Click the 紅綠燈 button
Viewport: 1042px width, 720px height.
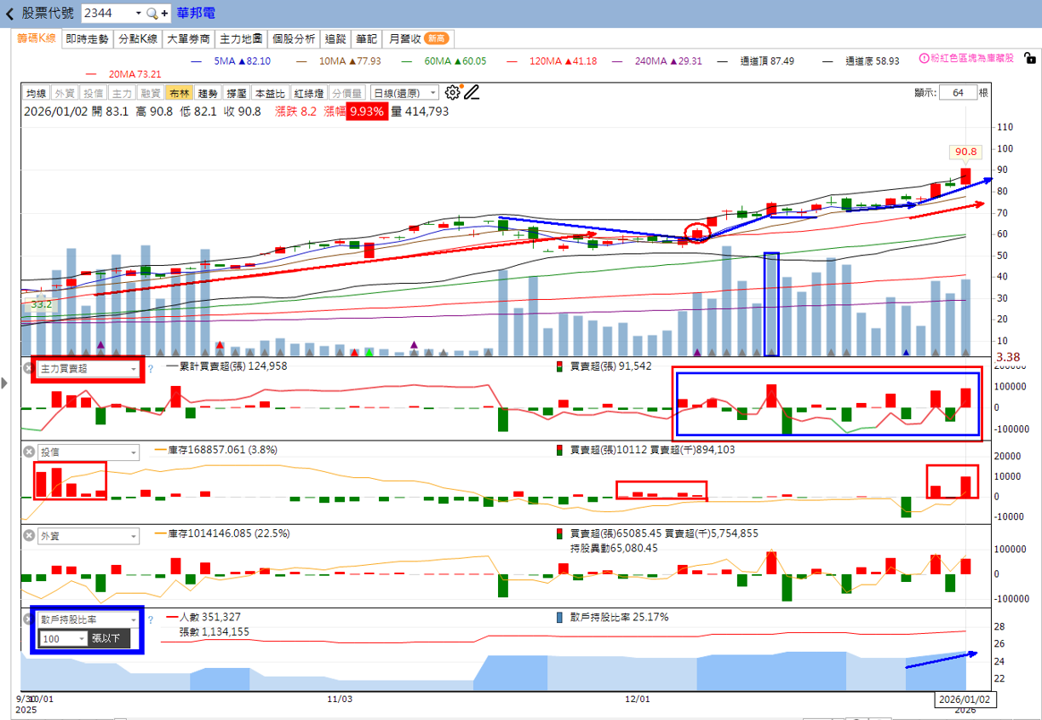coord(308,93)
